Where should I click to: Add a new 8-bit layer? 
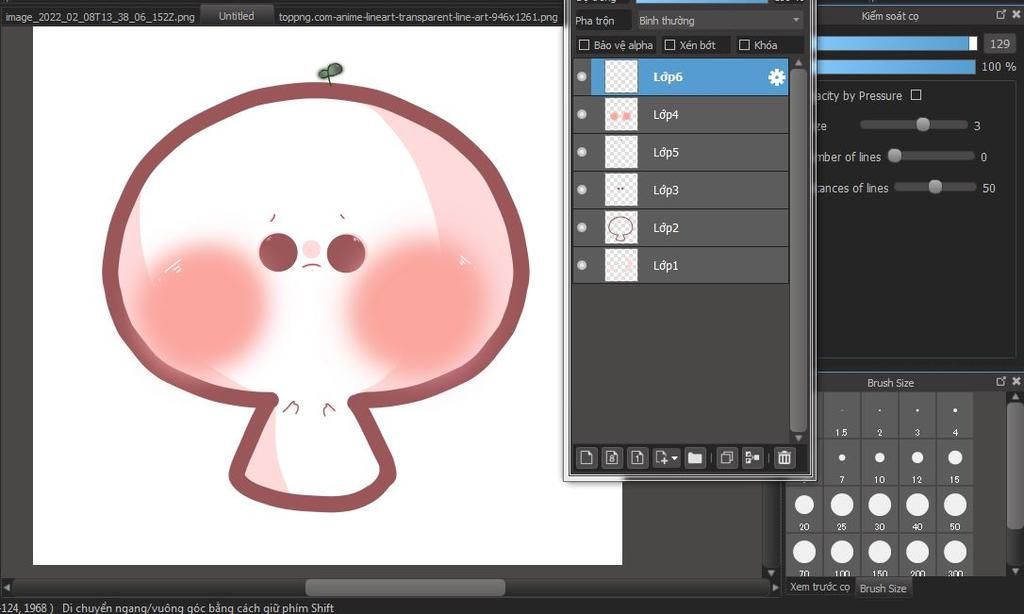pyautogui.click(x=613, y=458)
